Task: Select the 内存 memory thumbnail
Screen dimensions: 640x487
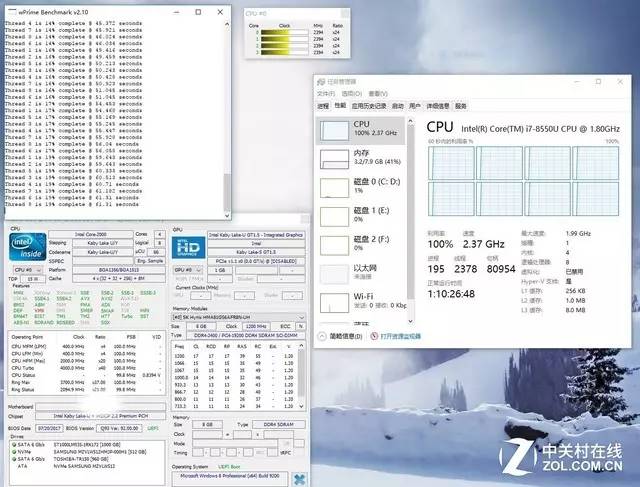Action: coord(334,159)
